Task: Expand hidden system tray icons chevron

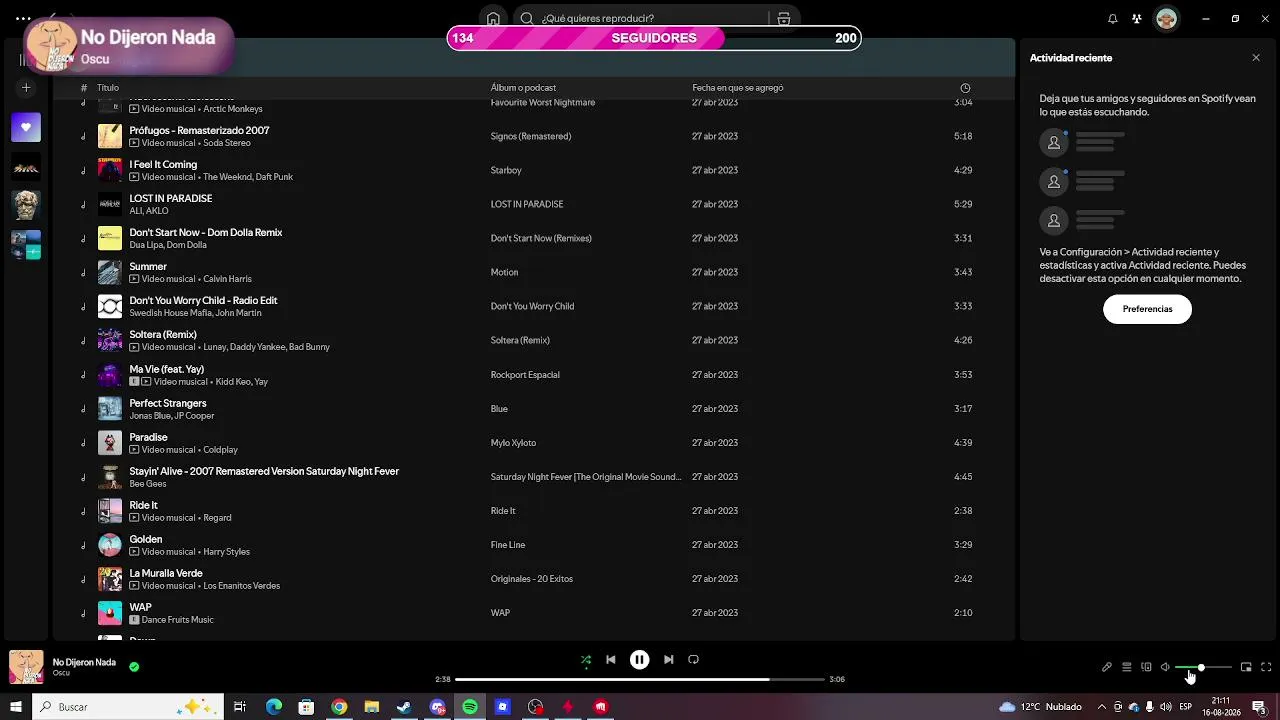Action: pos(1101,707)
